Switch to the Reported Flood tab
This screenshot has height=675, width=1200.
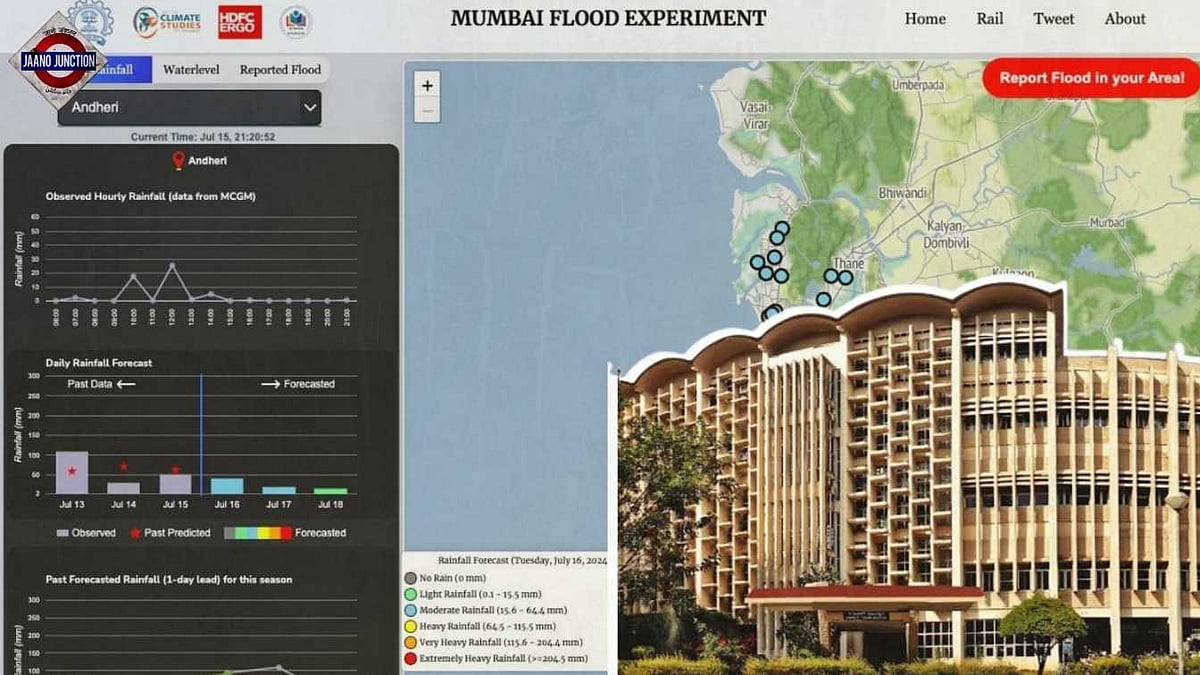point(280,70)
